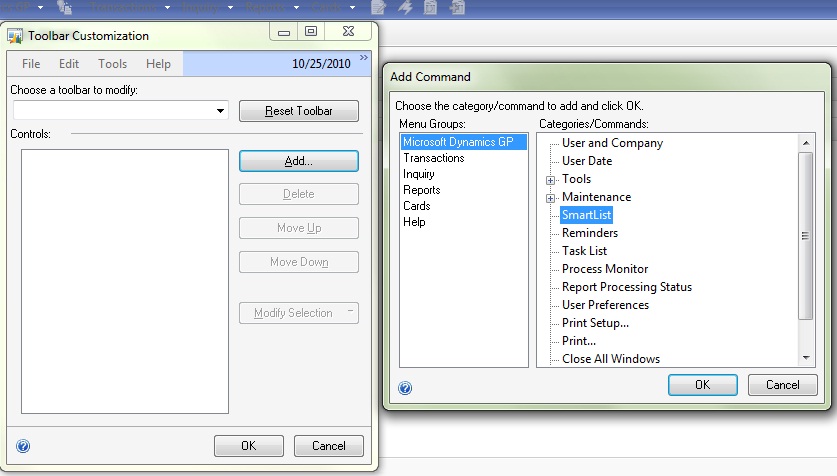Open the Reports menu arrow in the main toolbar
Image resolution: width=837 pixels, height=476 pixels.
pyautogui.click(x=296, y=7)
